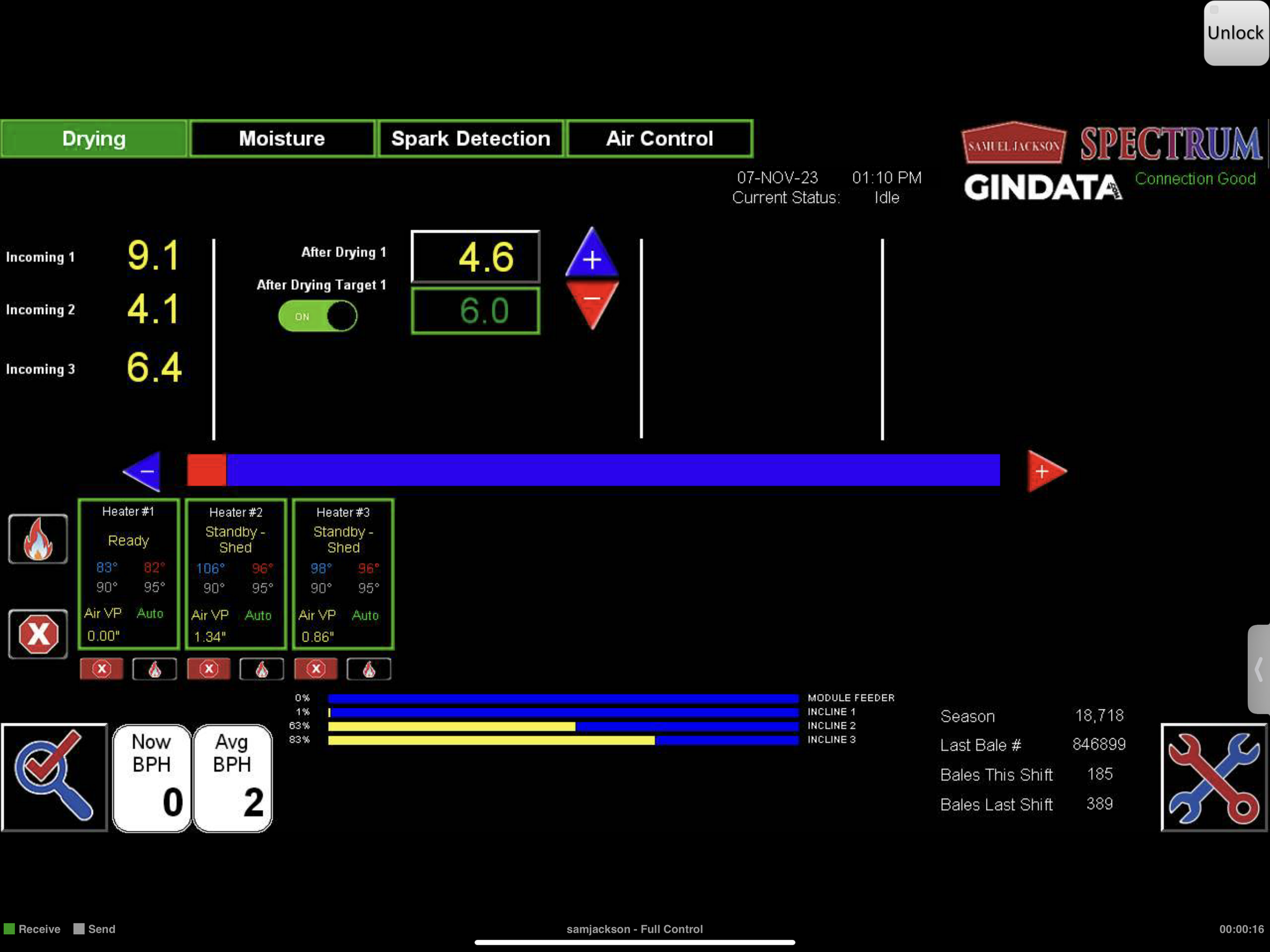Click Heater #3 small flame button
This screenshot has height=952, width=1270.
tap(369, 669)
